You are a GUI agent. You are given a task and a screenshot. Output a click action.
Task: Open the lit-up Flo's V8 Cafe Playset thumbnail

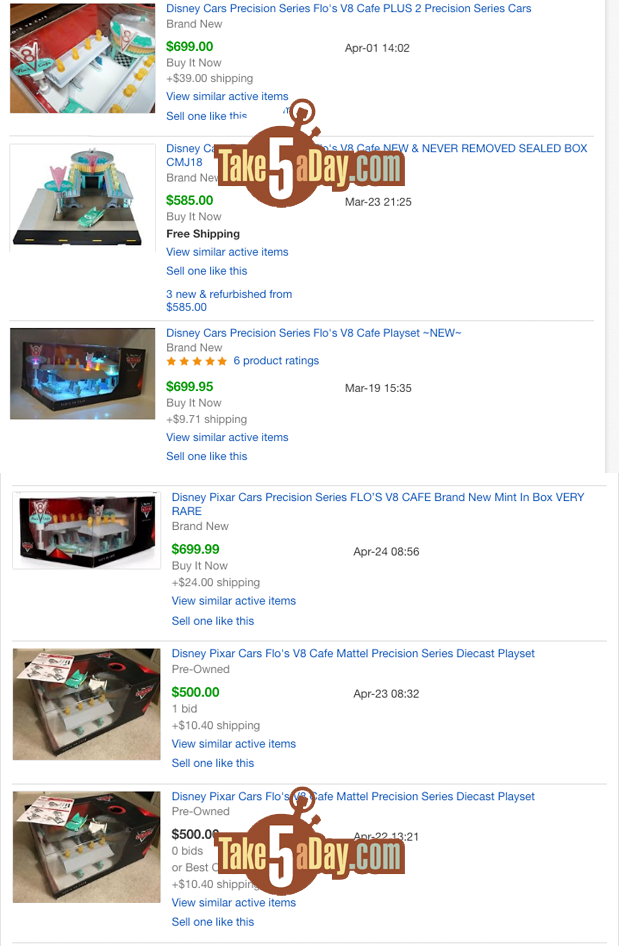83,373
